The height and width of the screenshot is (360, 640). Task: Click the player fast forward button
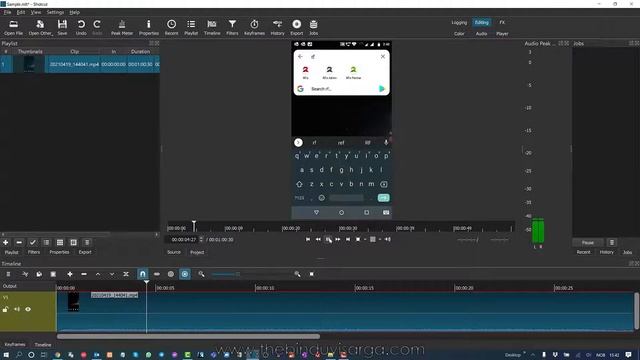tap(338, 240)
